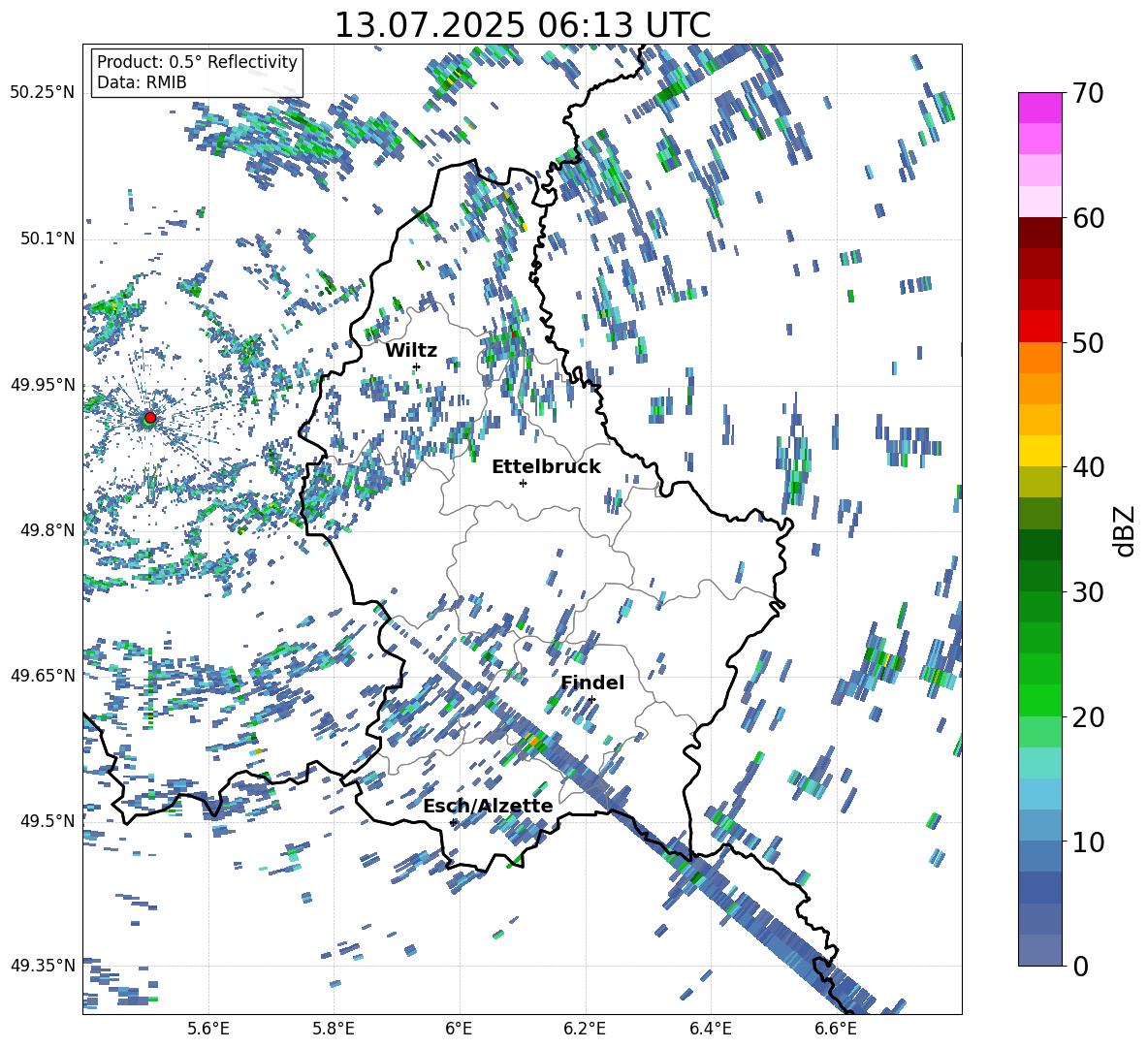Click the dBZ colorbar axis label
1148x1048 pixels.
pos(1126,530)
